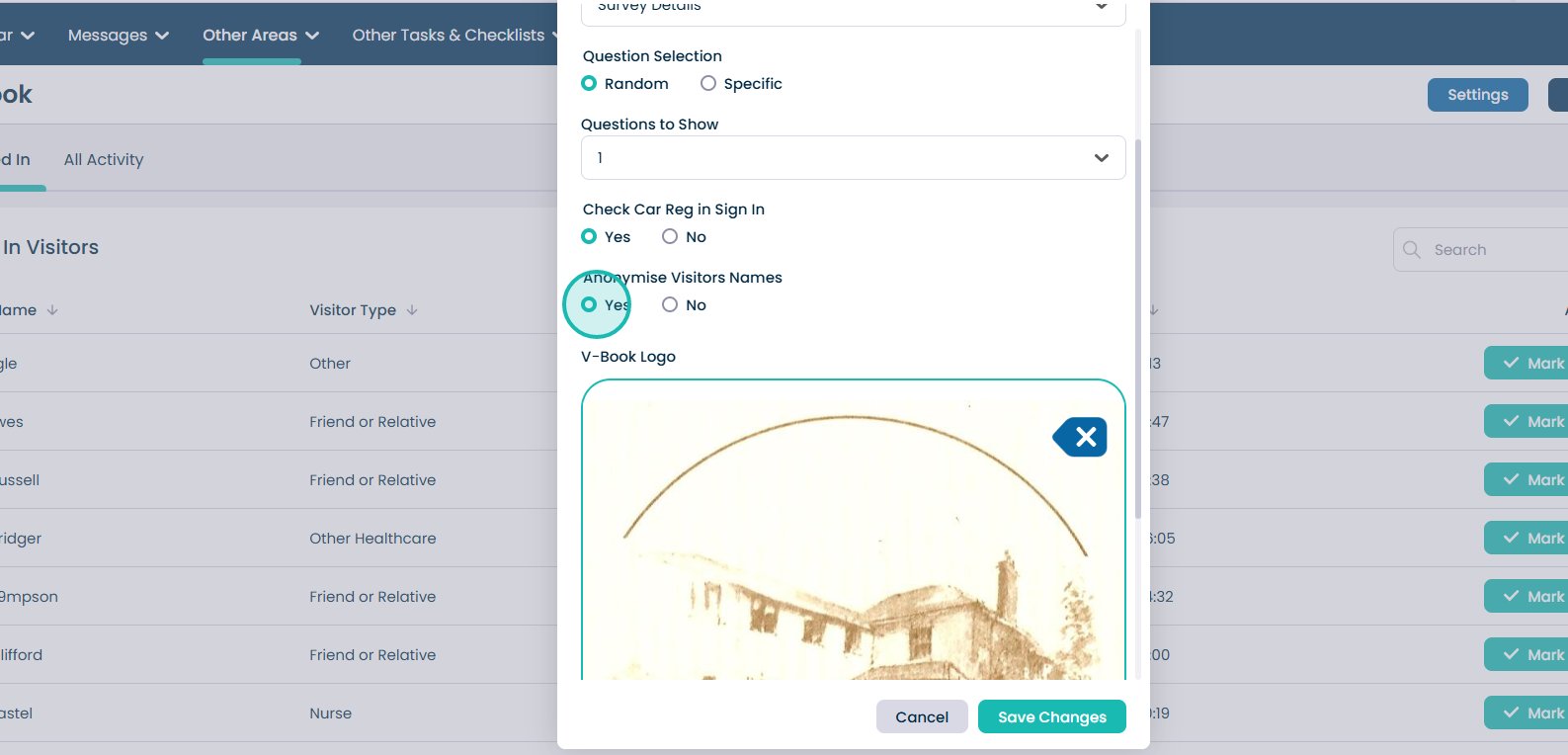This screenshot has width=1568, height=755.
Task: Click the dialog vertical scrollbar
Action: (x=1138, y=328)
